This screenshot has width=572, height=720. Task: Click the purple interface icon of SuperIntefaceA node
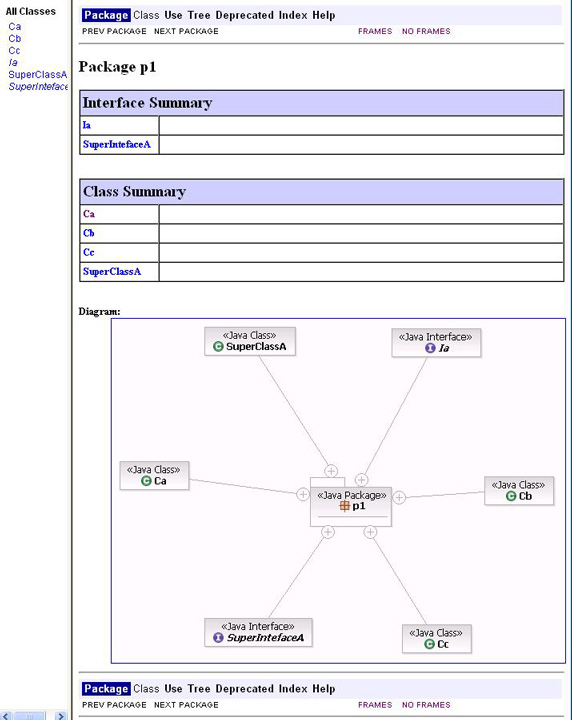pos(219,637)
